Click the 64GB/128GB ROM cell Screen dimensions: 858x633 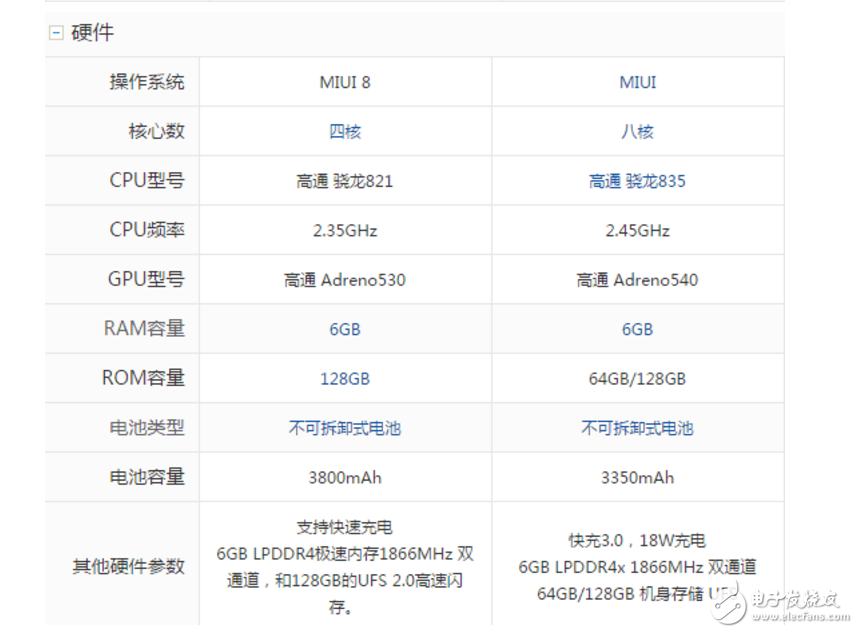(637, 378)
